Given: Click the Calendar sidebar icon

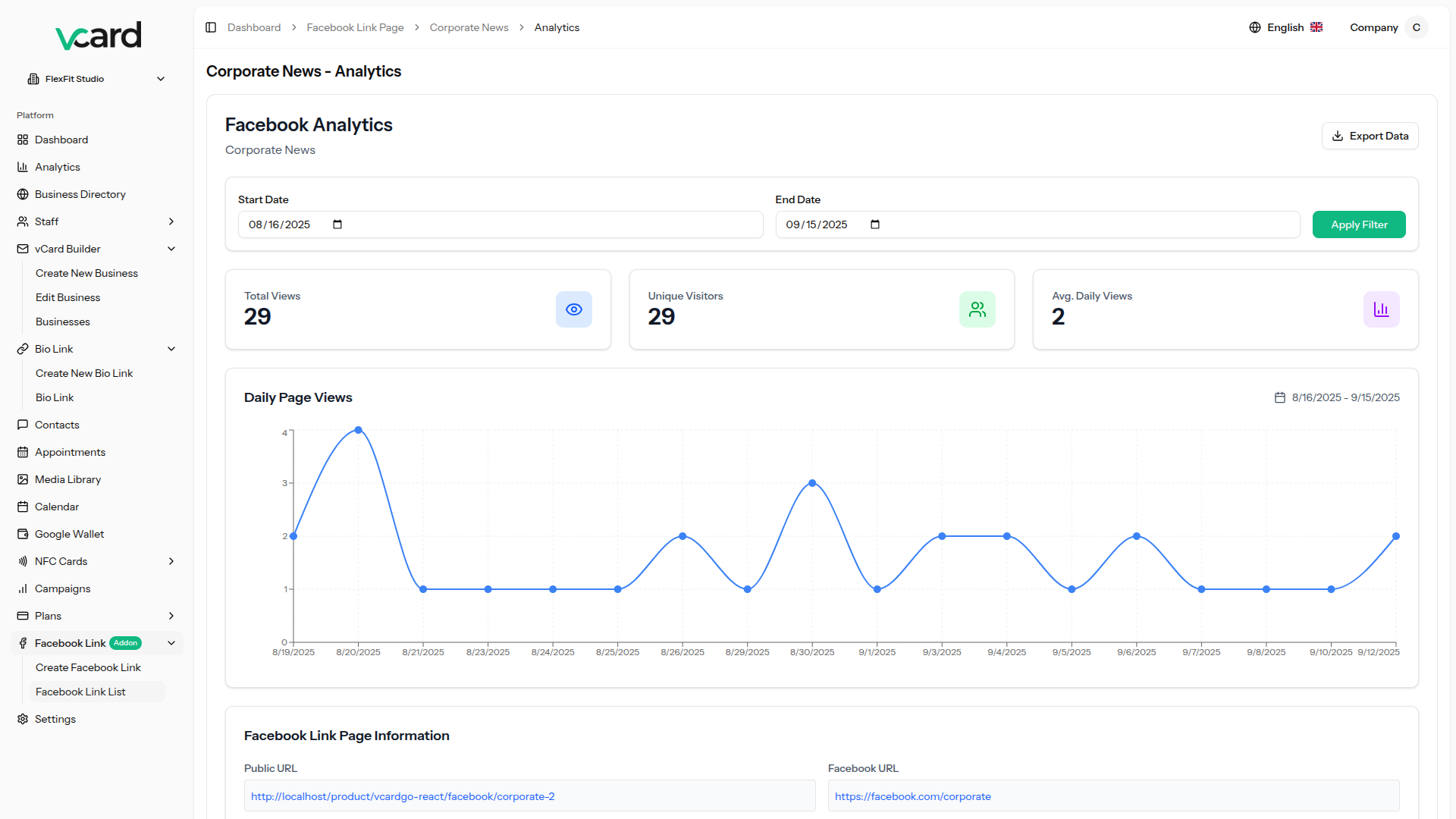Looking at the screenshot, I should tap(23, 507).
